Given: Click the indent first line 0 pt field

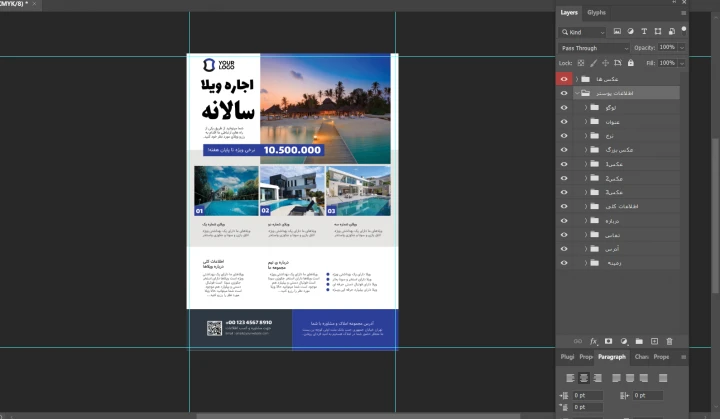Looking at the screenshot, I should pos(587,407).
